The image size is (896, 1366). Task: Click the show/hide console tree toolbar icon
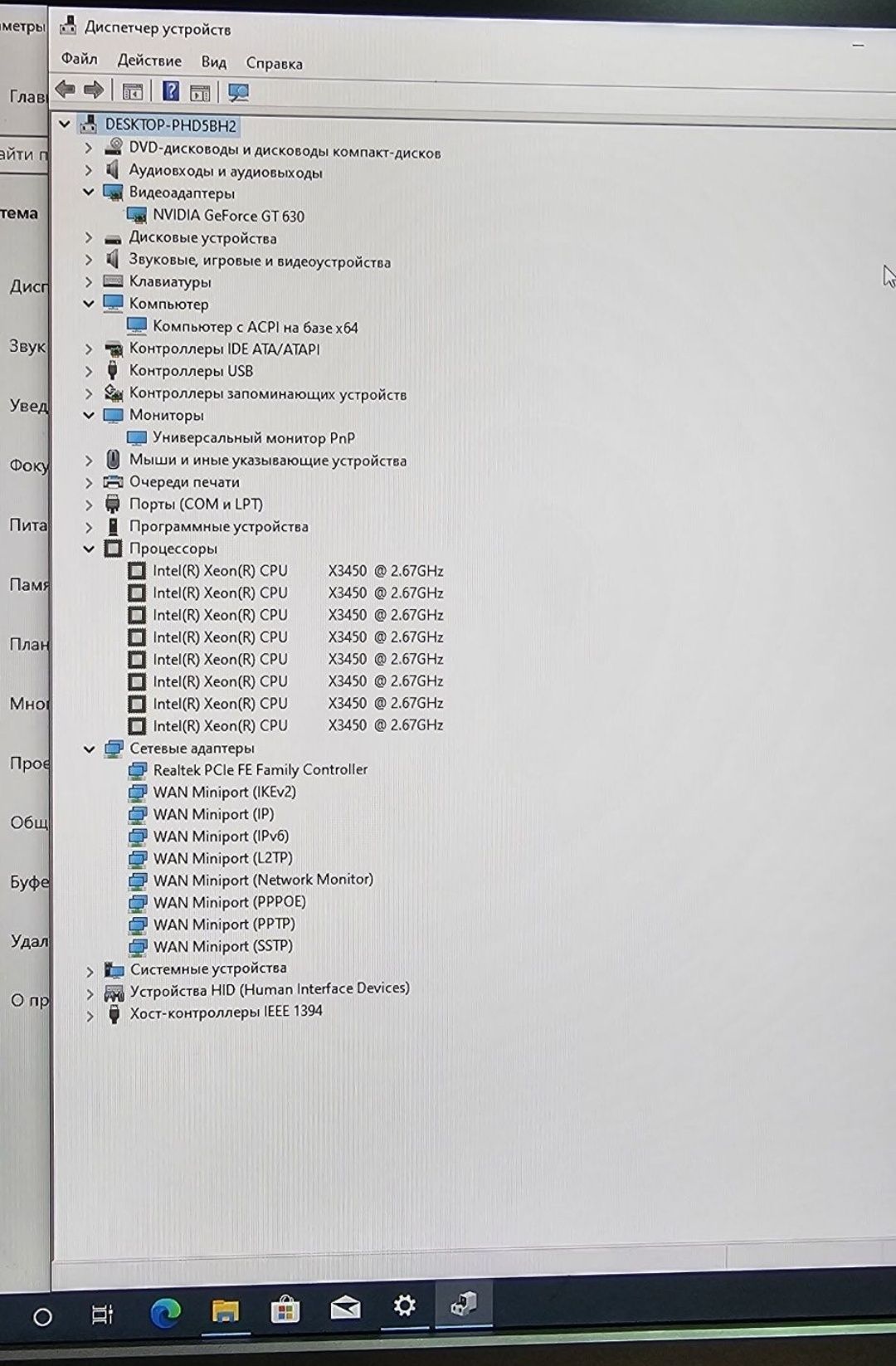click(x=133, y=91)
